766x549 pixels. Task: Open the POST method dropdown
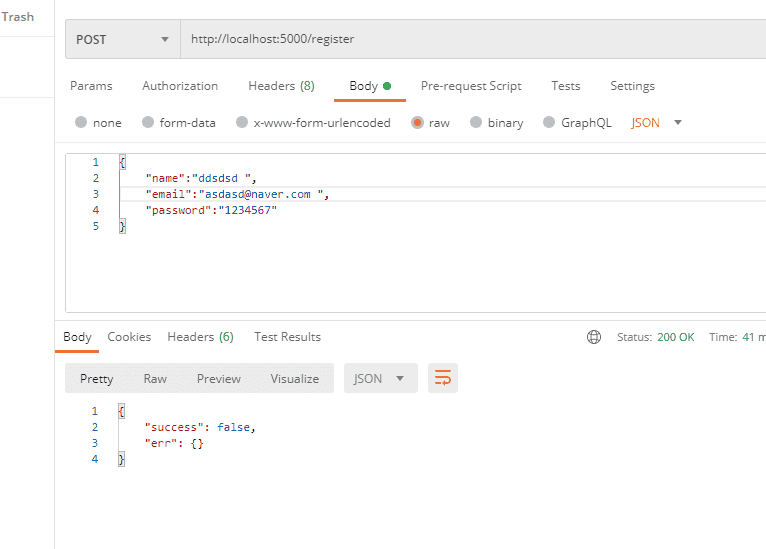pyautogui.click(x=122, y=40)
